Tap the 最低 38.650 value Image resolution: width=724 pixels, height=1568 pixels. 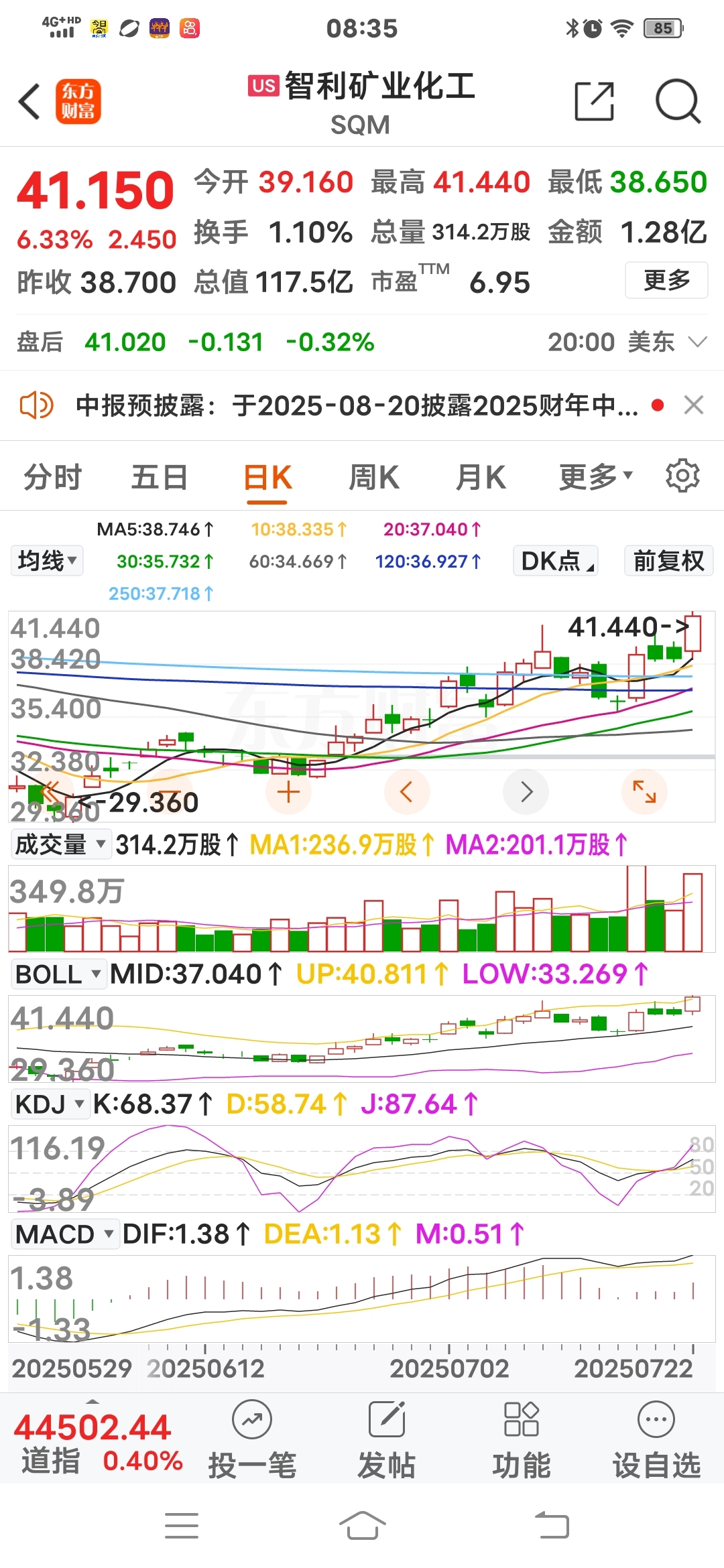[627, 182]
